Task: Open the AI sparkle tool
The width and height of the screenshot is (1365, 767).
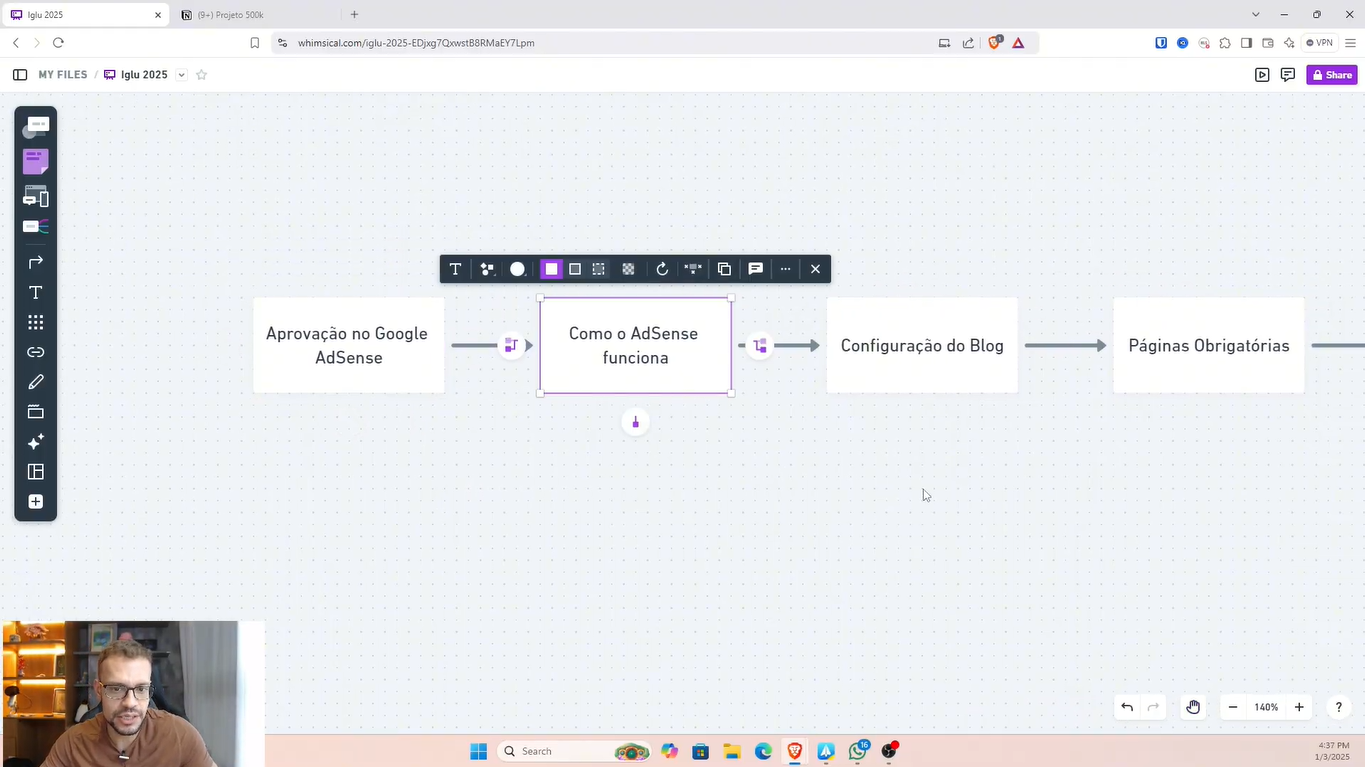Action: coord(36,442)
